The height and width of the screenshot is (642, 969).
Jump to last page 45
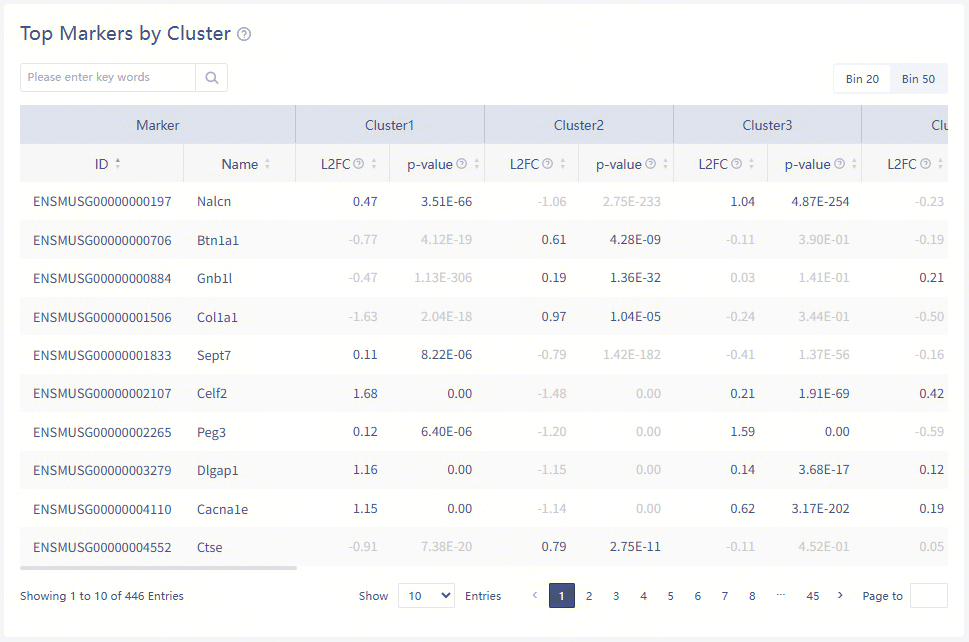[x=812, y=596]
